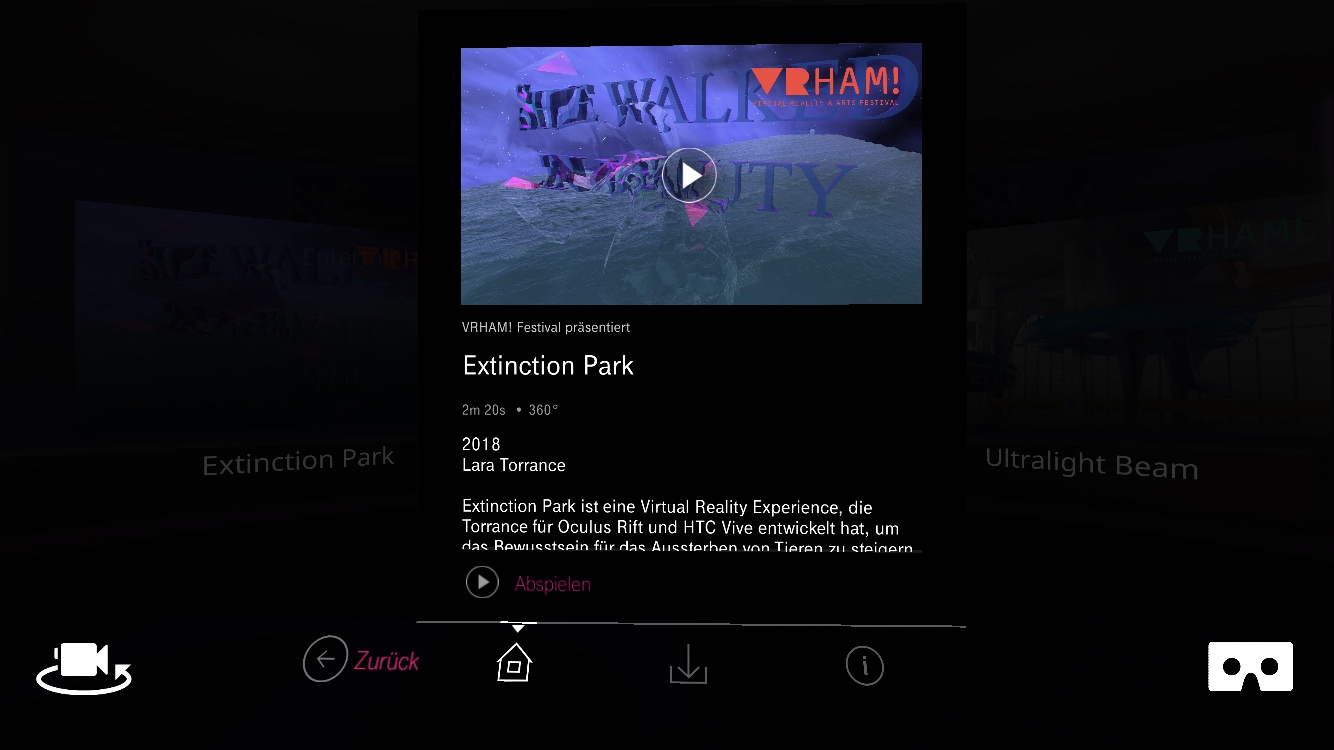Click the download arrow icon

pyautogui.click(x=688, y=664)
